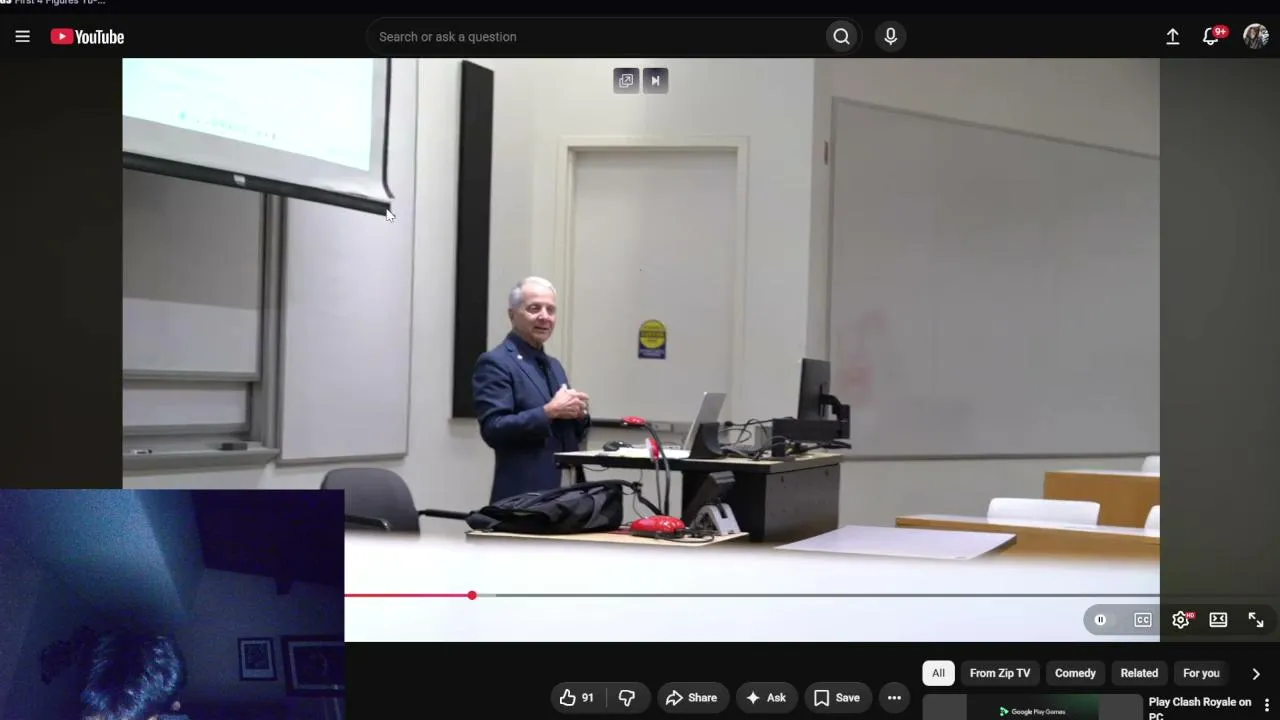Open the player settings gear
Screen dimensions: 1280x720
[1181, 620]
